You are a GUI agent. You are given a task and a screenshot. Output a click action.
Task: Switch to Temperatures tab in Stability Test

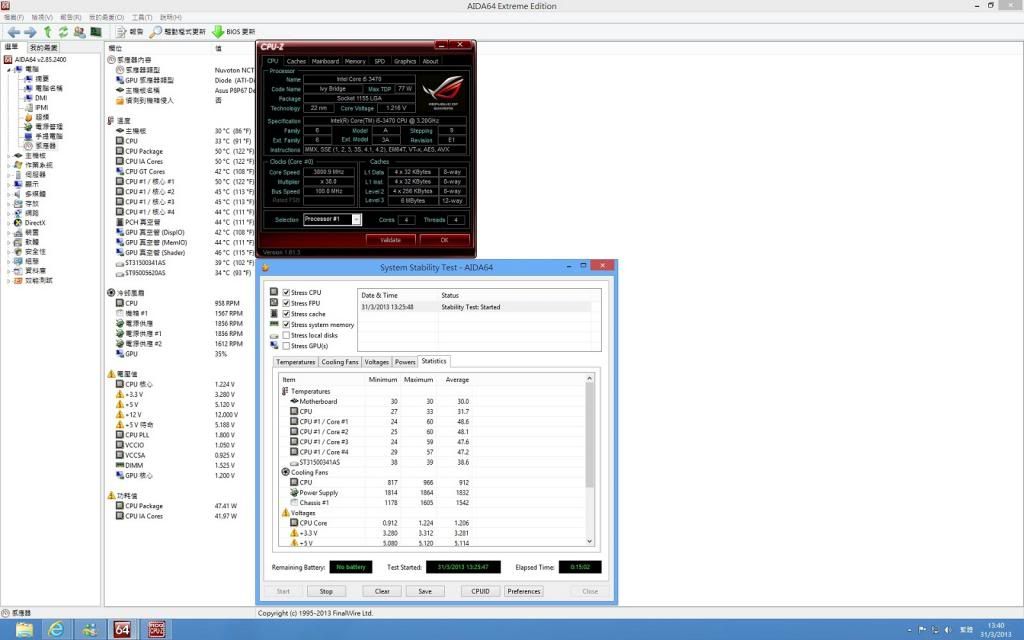[x=296, y=362]
